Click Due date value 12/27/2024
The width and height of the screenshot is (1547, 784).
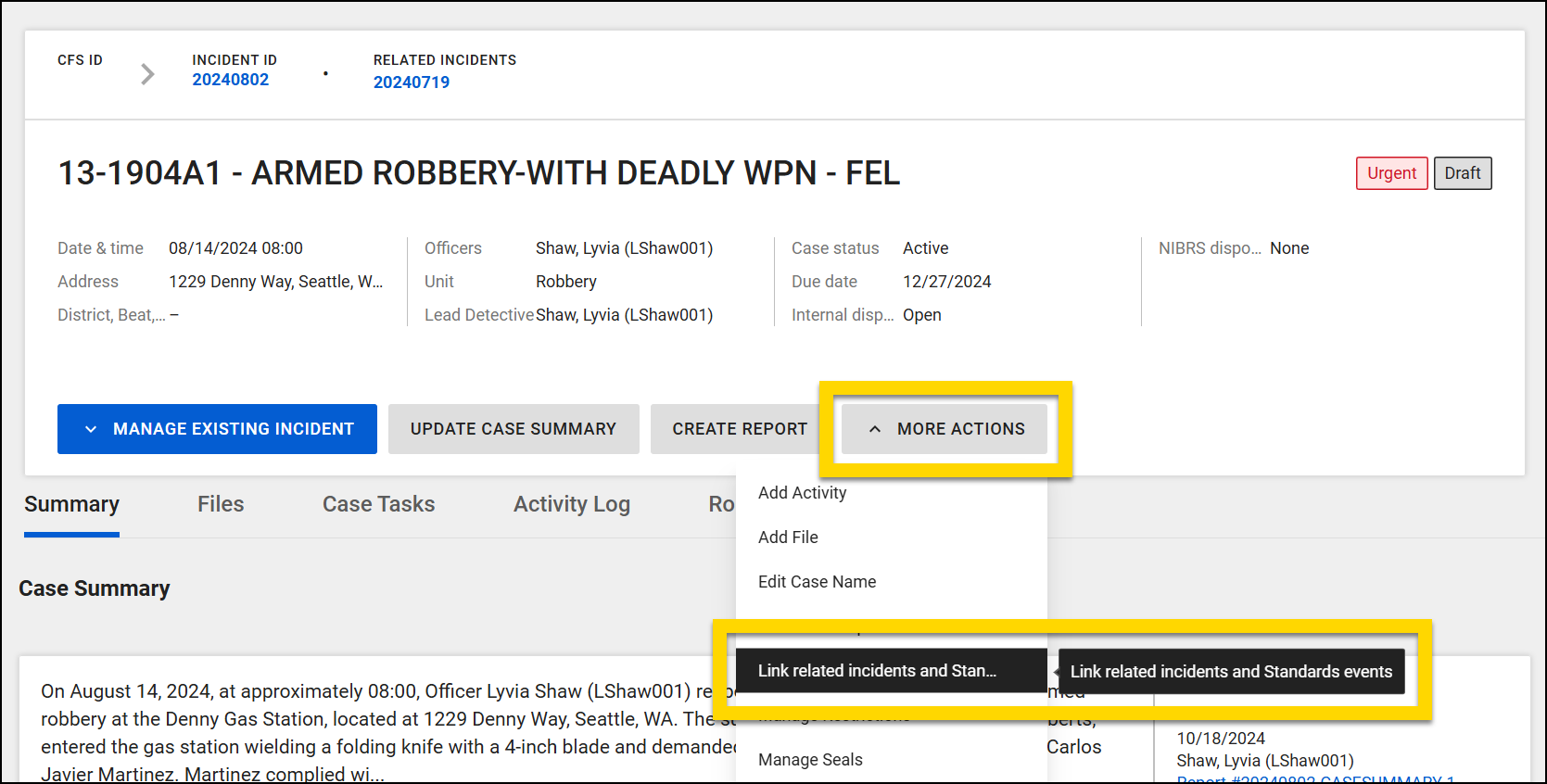(946, 282)
